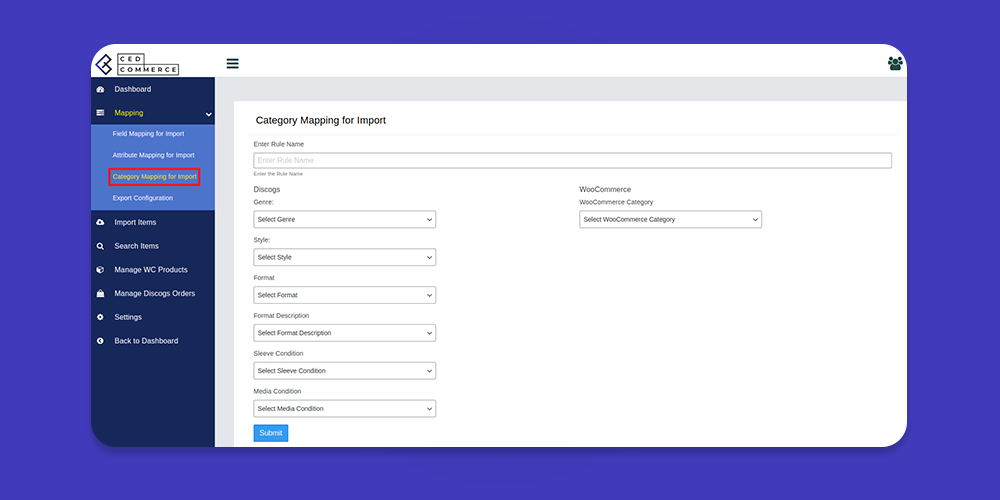1000x500 pixels.
Task: Click the Sleeve Condition label
Action: pos(278,353)
